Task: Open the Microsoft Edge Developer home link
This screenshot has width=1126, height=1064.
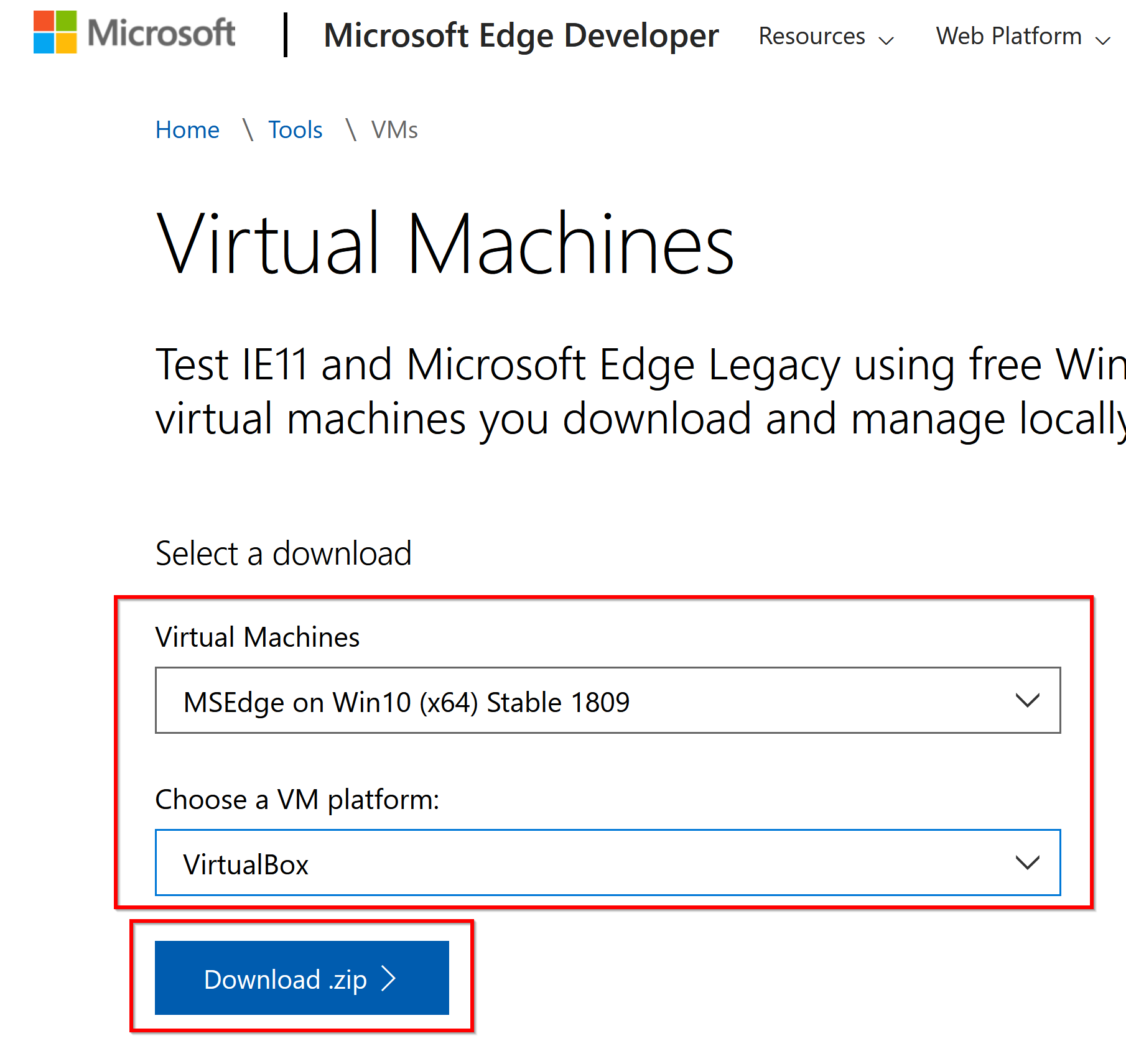Action: coord(521,35)
